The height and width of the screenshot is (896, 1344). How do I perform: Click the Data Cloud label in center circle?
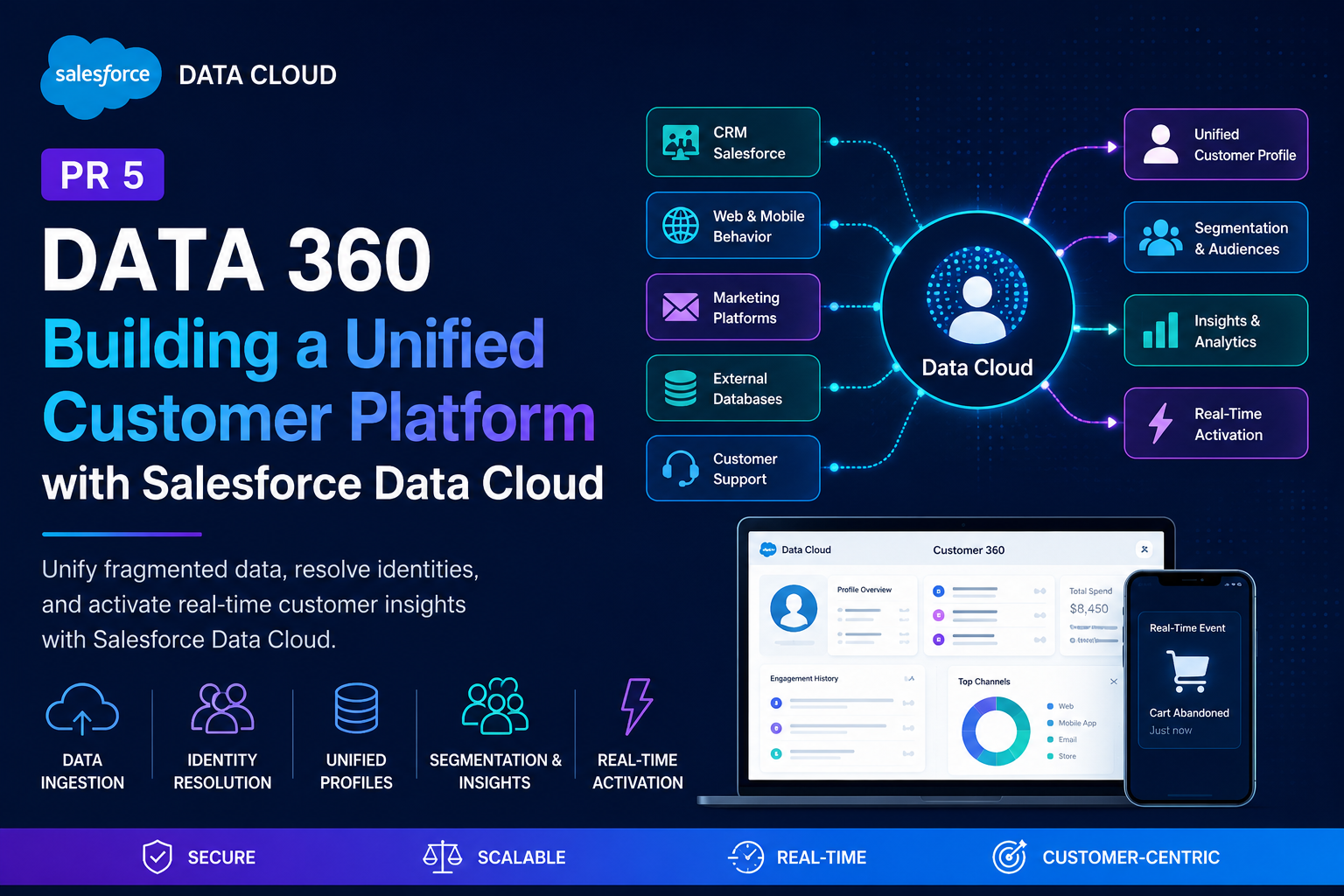(977, 367)
